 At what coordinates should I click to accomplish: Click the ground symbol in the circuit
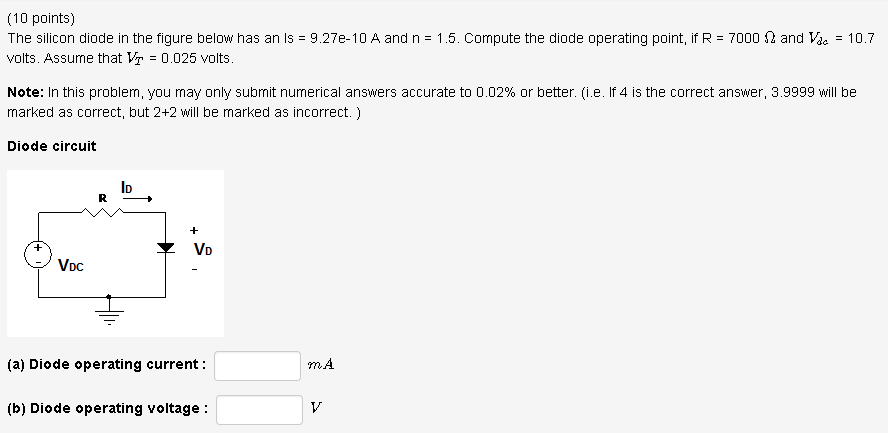(x=109, y=310)
